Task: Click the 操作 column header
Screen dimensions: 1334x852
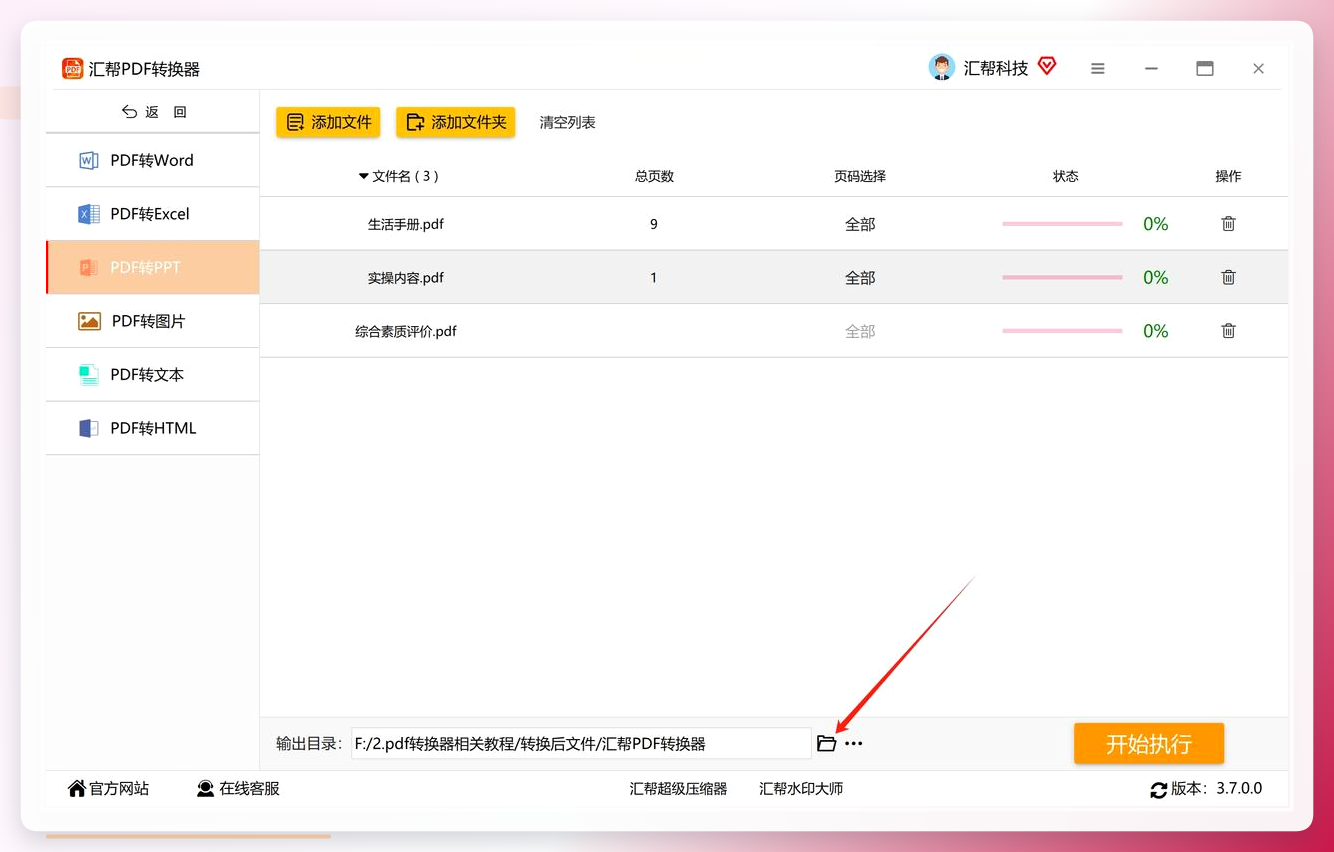Action: (x=1228, y=176)
